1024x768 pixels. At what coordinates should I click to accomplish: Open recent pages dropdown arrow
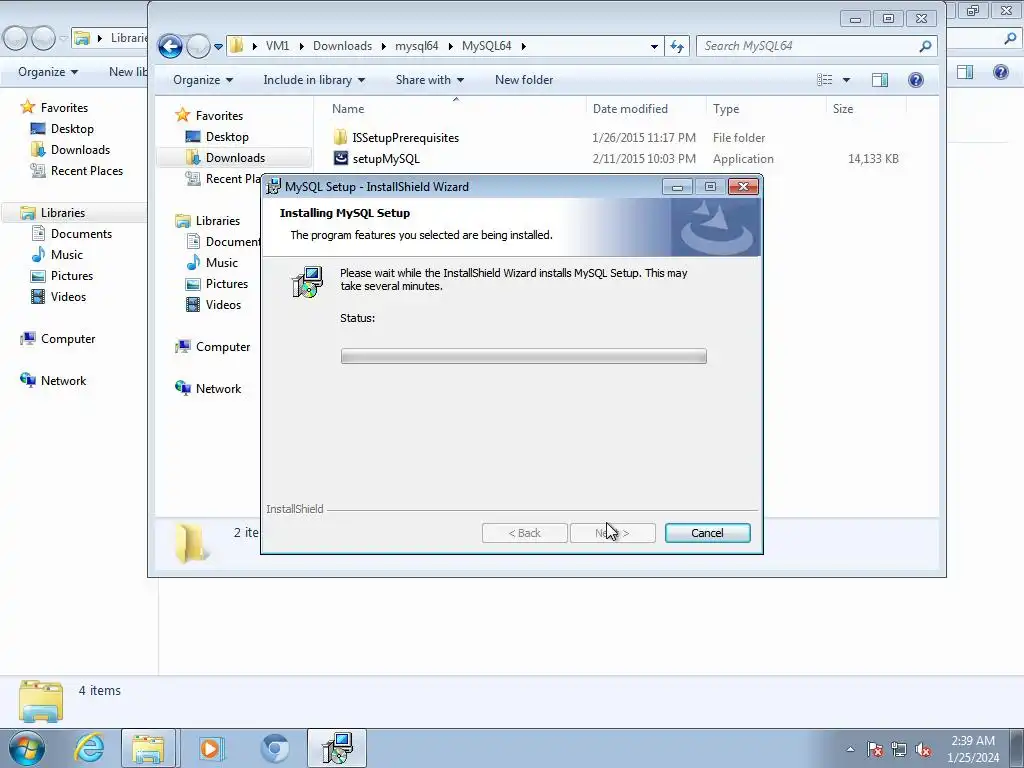tap(218, 46)
